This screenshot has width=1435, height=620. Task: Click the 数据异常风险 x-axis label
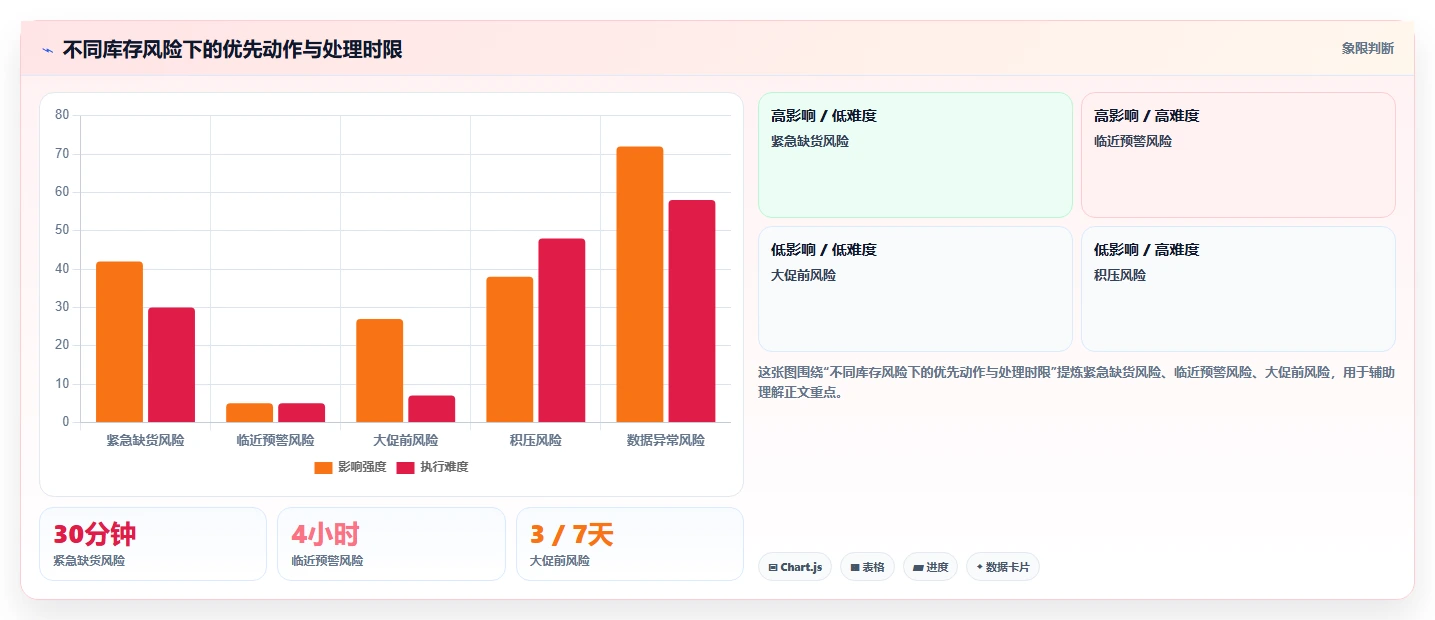point(666,440)
